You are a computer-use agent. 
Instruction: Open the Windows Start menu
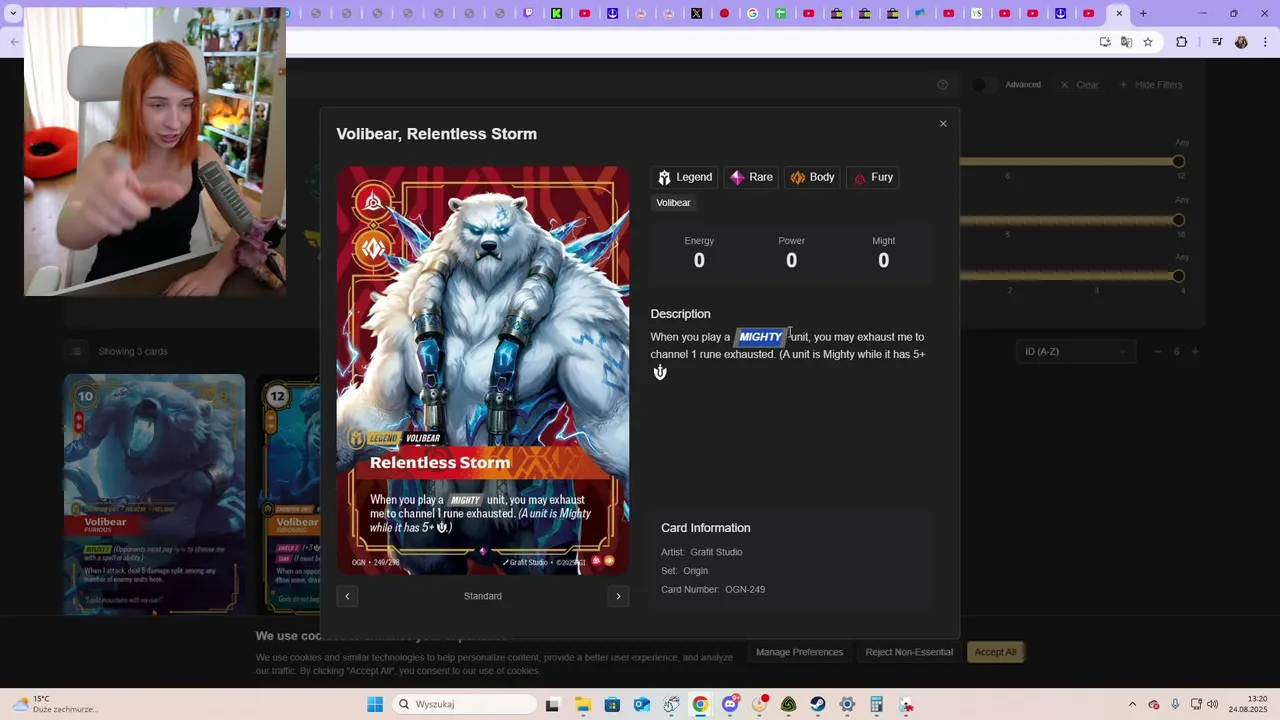coord(375,705)
